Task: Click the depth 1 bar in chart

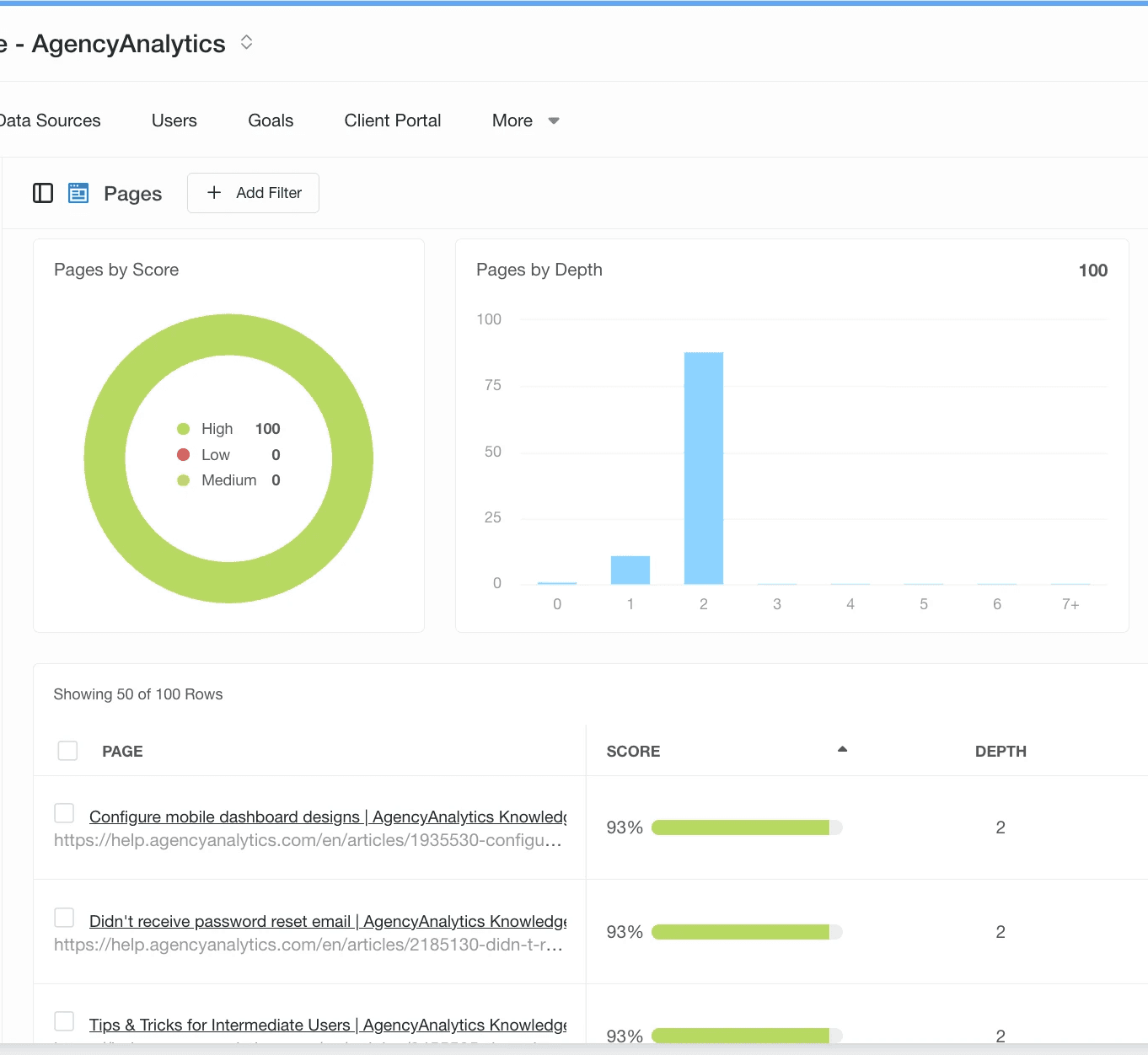Action: tap(630, 570)
